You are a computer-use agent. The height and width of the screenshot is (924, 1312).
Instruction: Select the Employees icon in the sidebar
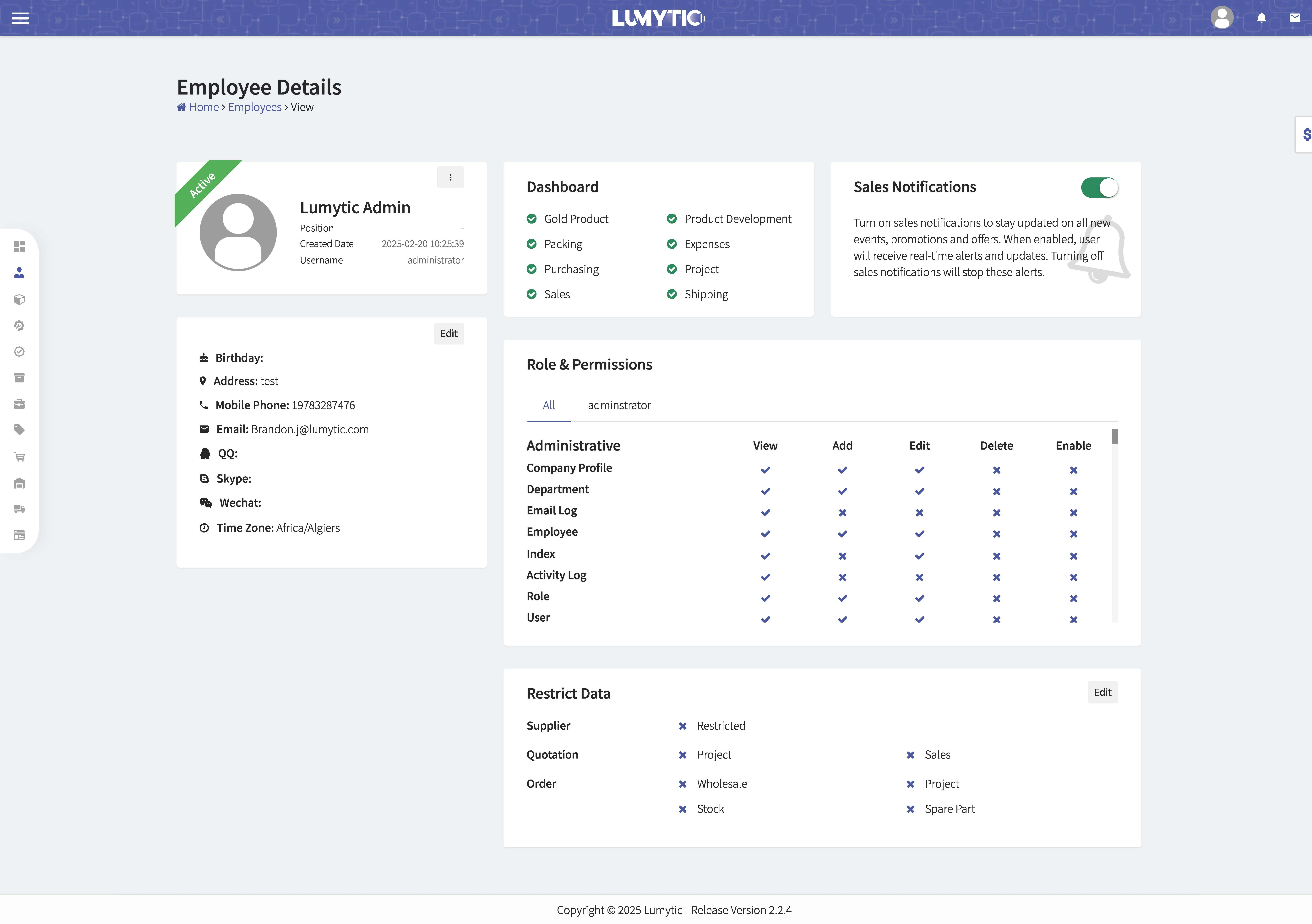pos(19,273)
